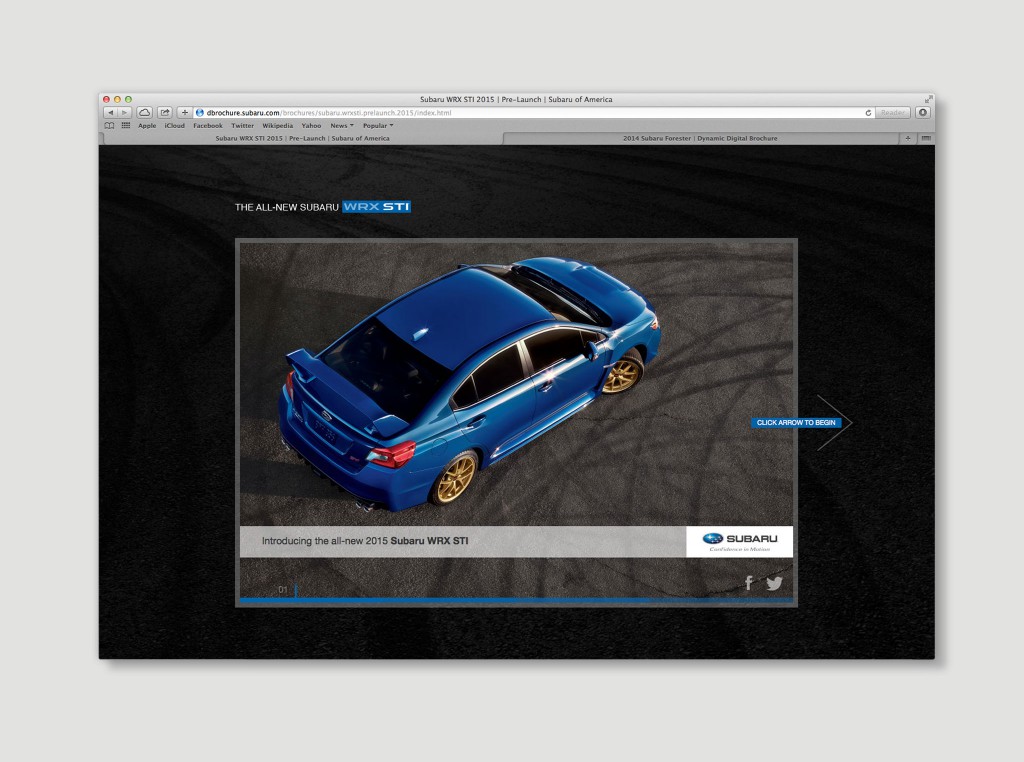The image size is (1024, 762).
Task: Expand the Popular bookmarks folder
Action: pyautogui.click(x=378, y=125)
